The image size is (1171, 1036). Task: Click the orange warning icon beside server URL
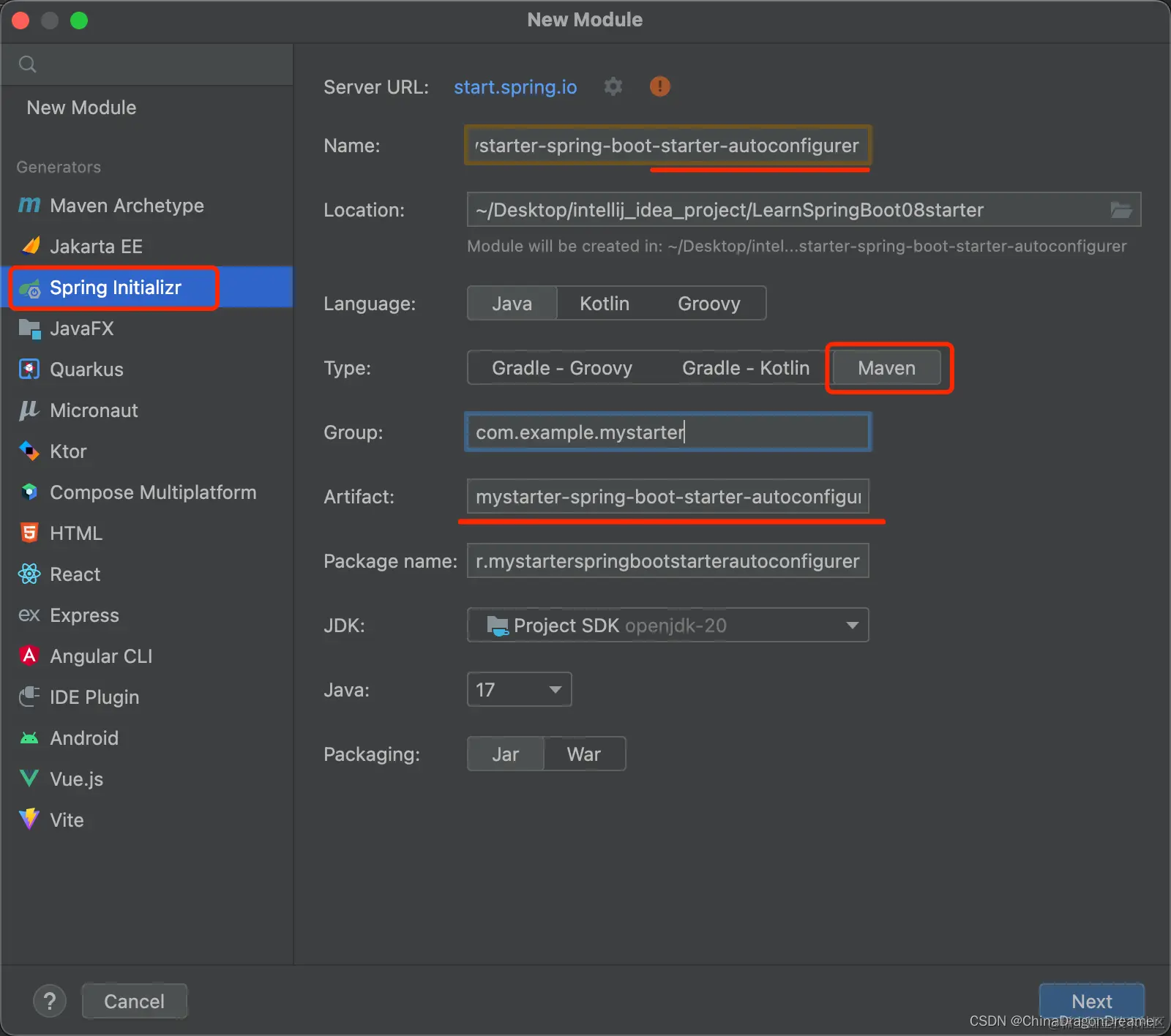point(660,86)
